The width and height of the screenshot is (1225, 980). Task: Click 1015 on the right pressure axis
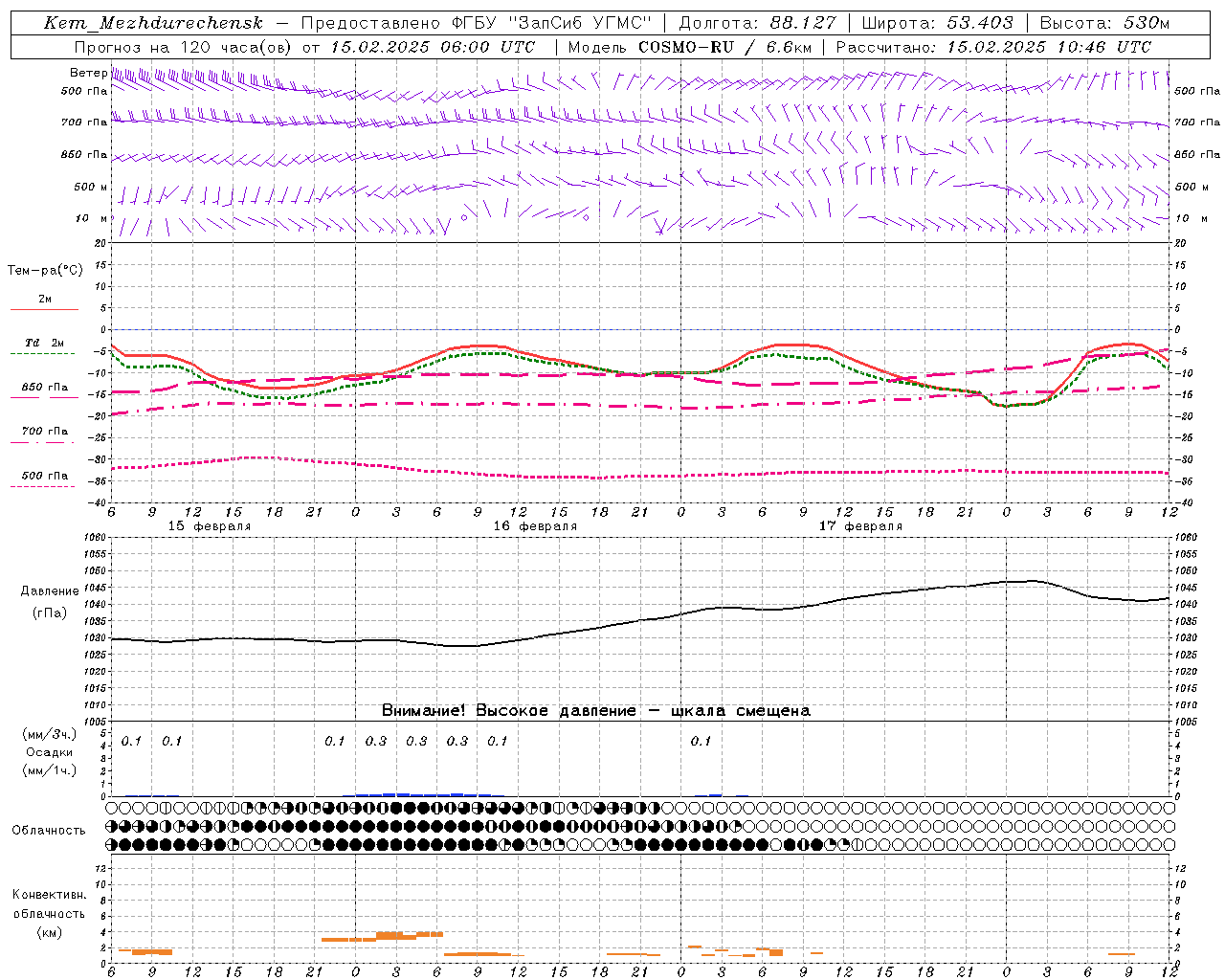pyautogui.click(x=1185, y=688)
